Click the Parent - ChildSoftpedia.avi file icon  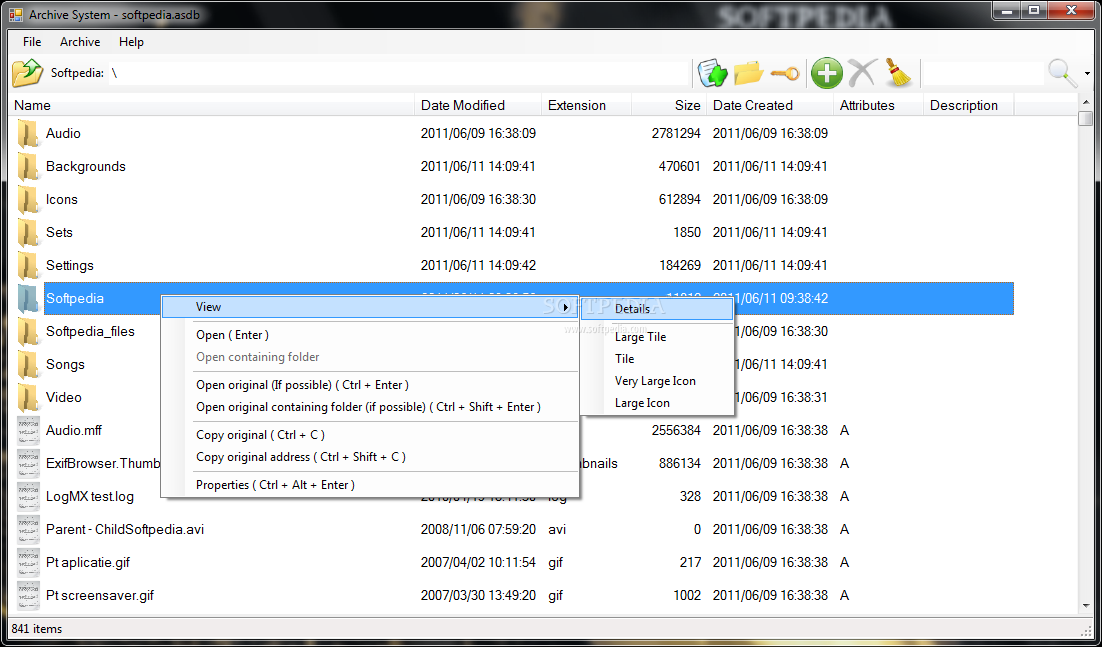[28, 530]
